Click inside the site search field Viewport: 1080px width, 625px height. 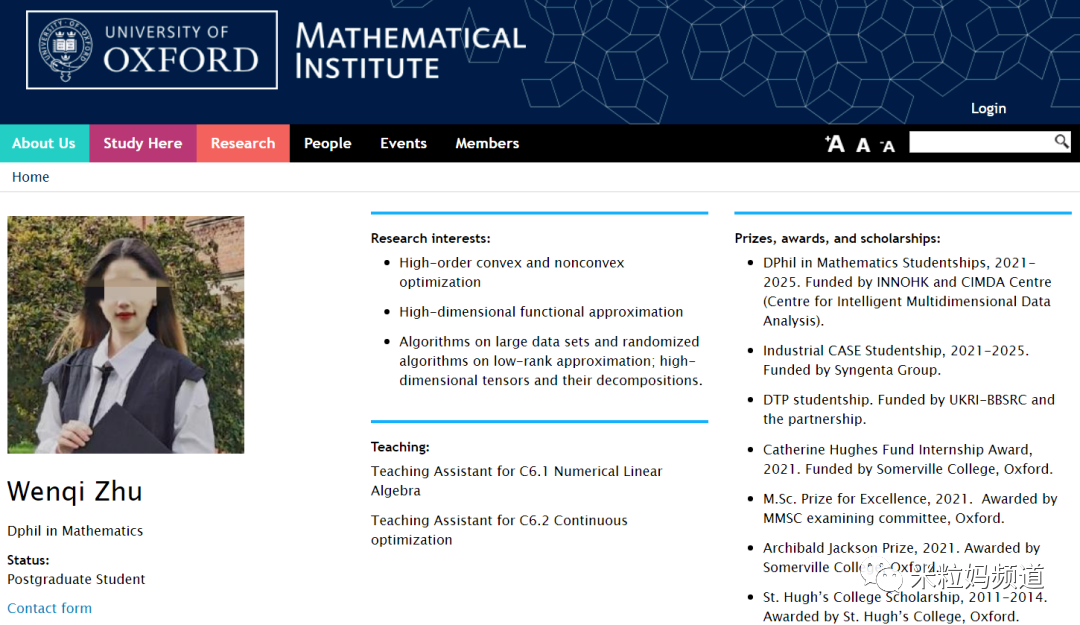982,142
